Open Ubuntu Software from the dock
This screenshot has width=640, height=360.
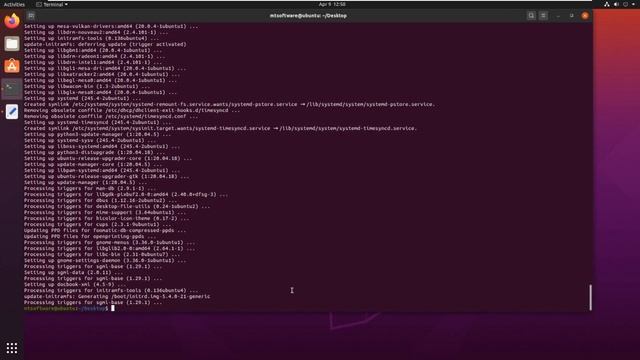tap(12, 66)
